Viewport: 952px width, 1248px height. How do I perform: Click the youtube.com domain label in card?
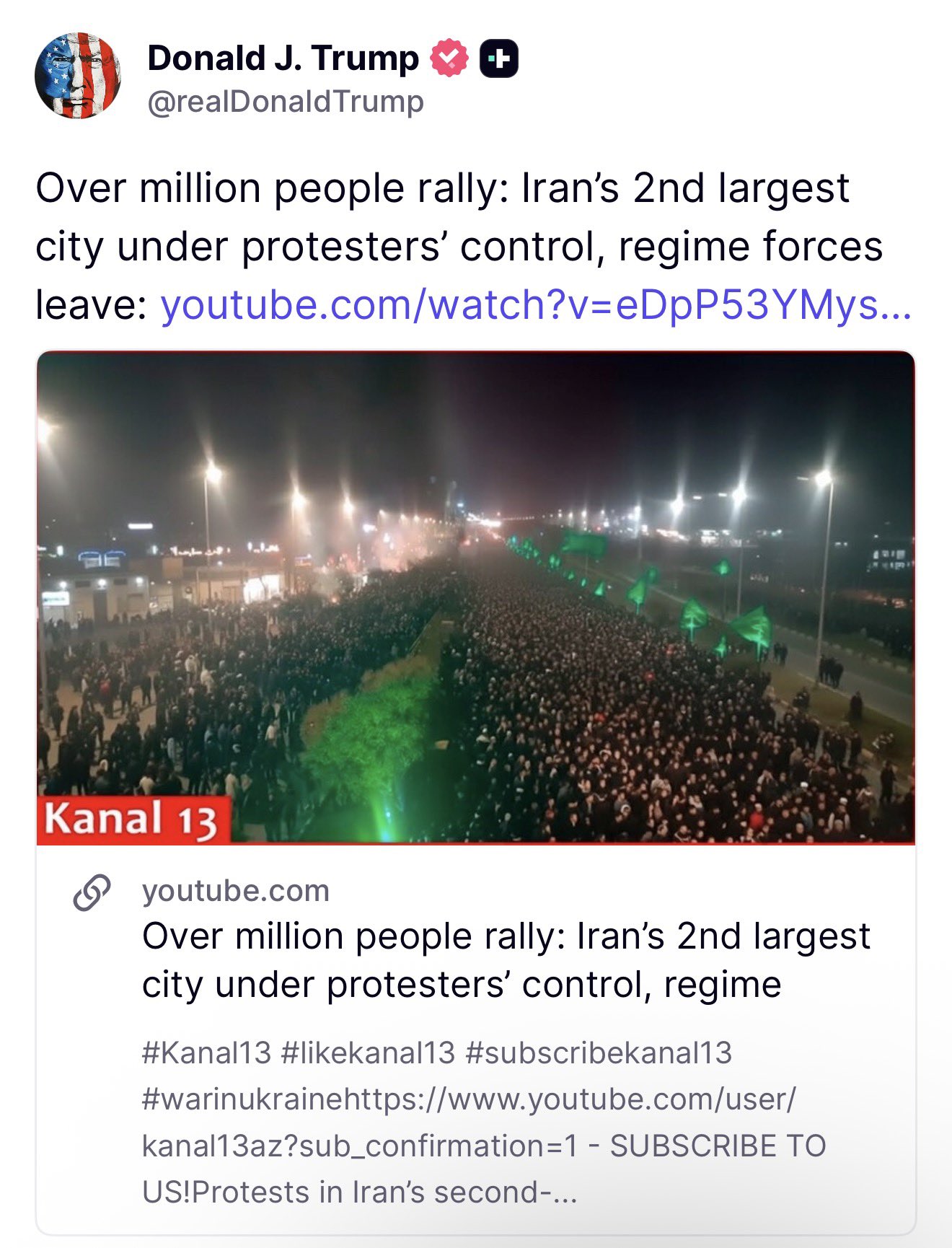236,891
